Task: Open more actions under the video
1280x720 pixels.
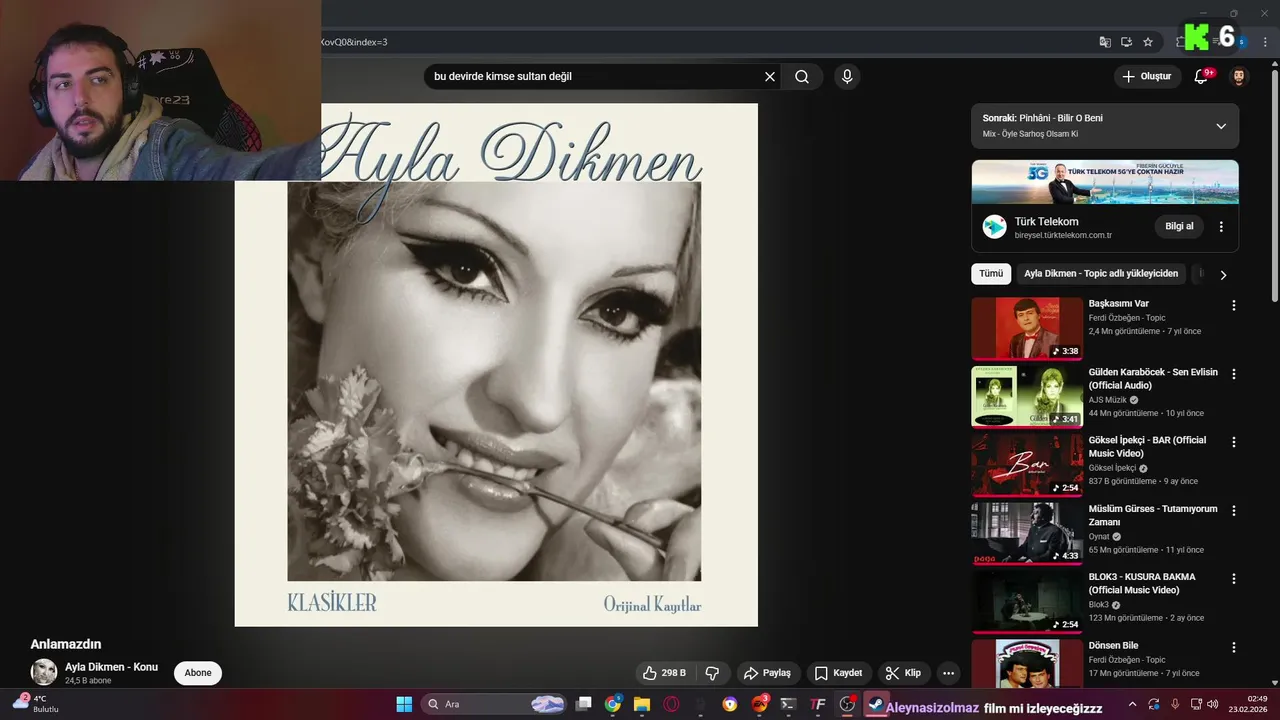Action: [x=948, y=673]
